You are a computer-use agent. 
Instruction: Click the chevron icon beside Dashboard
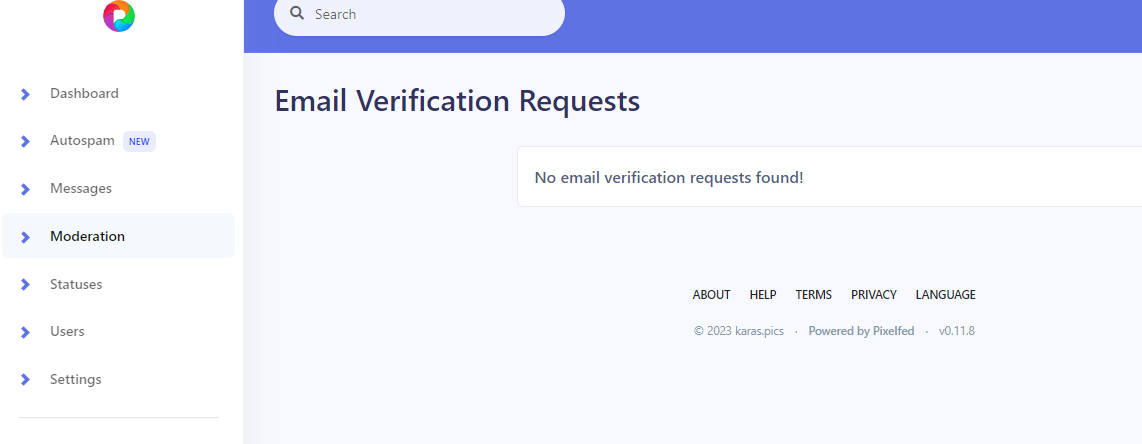(25, 94)
